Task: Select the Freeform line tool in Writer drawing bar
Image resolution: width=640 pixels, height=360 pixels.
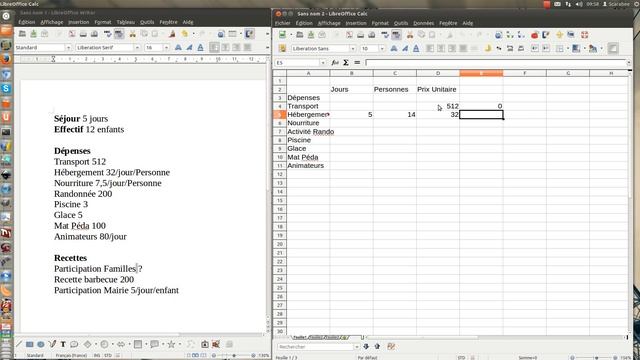Action: click(52, 344)
